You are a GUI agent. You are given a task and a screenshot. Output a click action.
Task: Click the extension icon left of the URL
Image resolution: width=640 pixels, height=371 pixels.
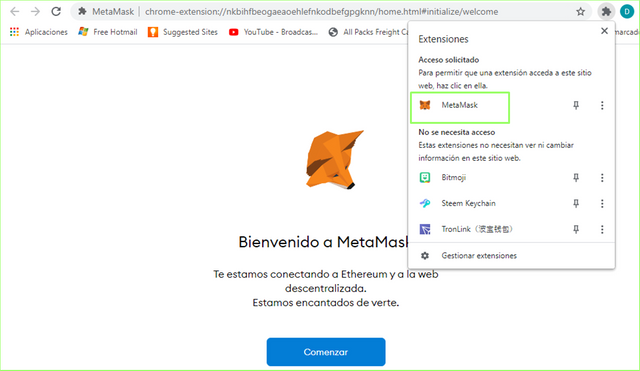point(82,11)
